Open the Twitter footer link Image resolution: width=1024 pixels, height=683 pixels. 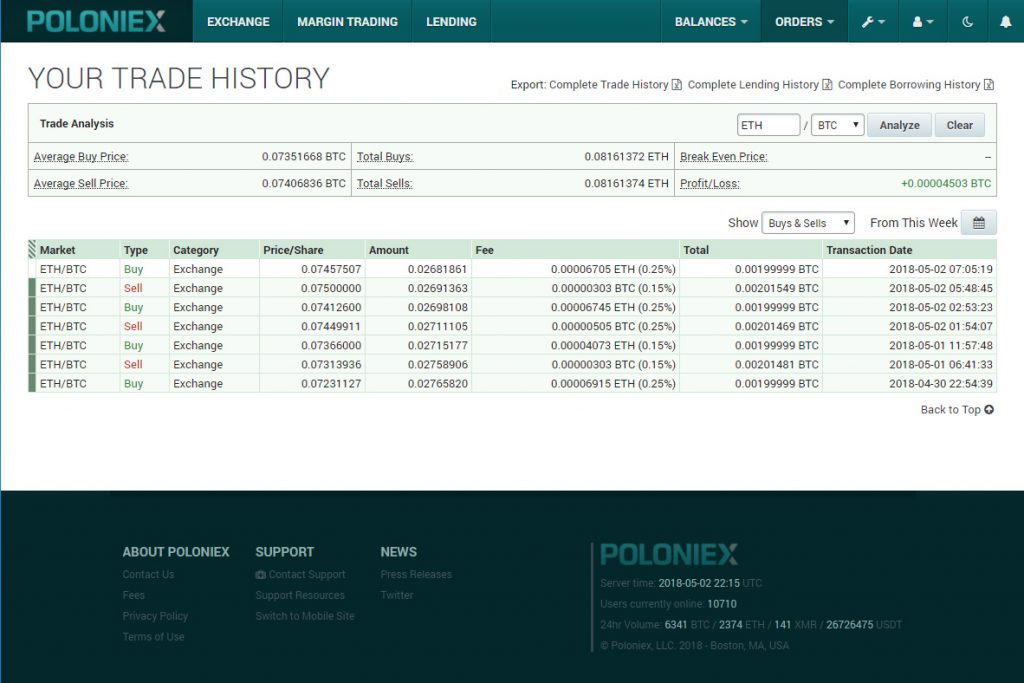coord(397,596)
